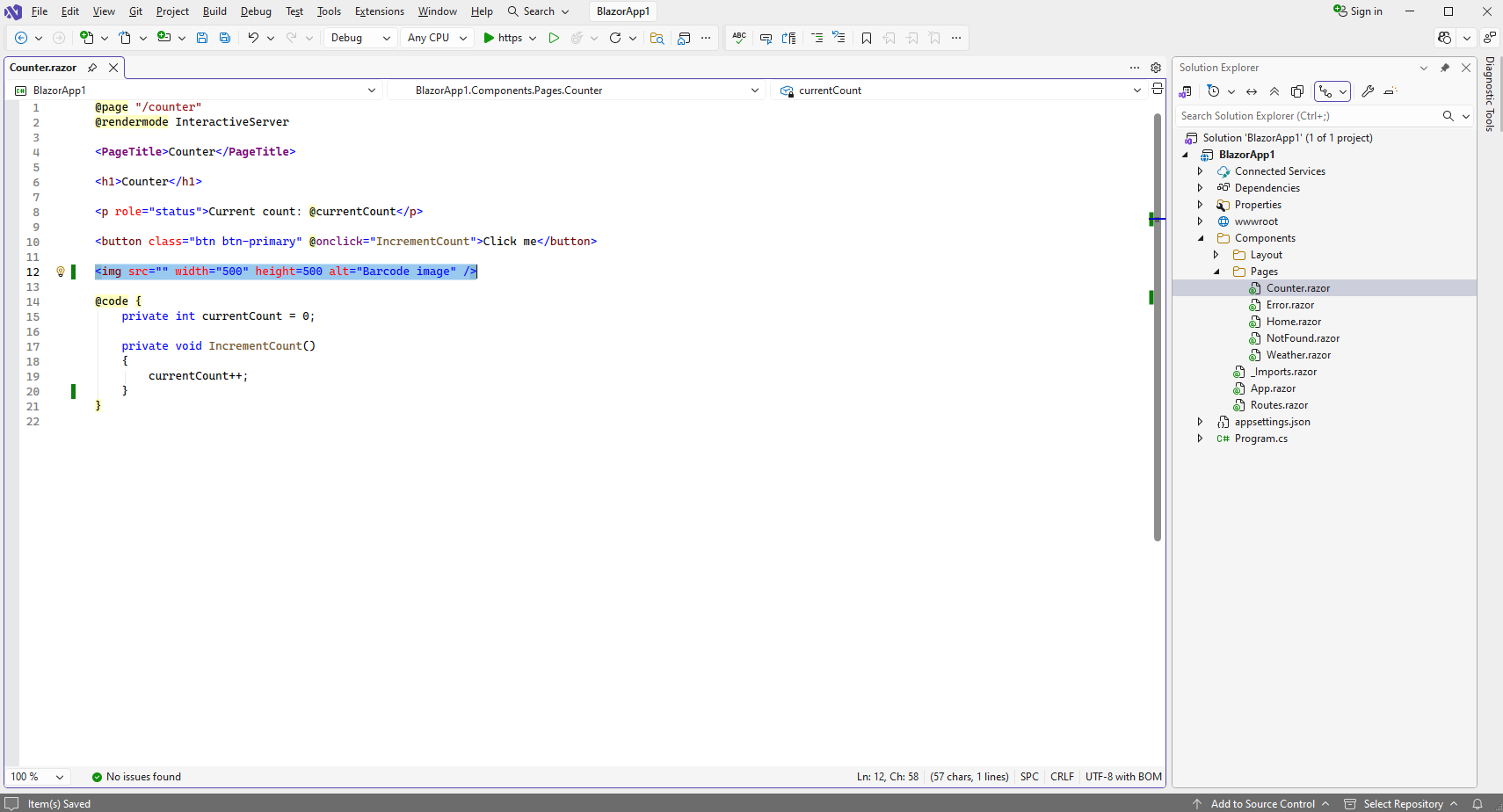Toggle auto-hide pin for Solution Explorer
The width and height of the screenshot is (1503, 812).
click(1445, 68)
